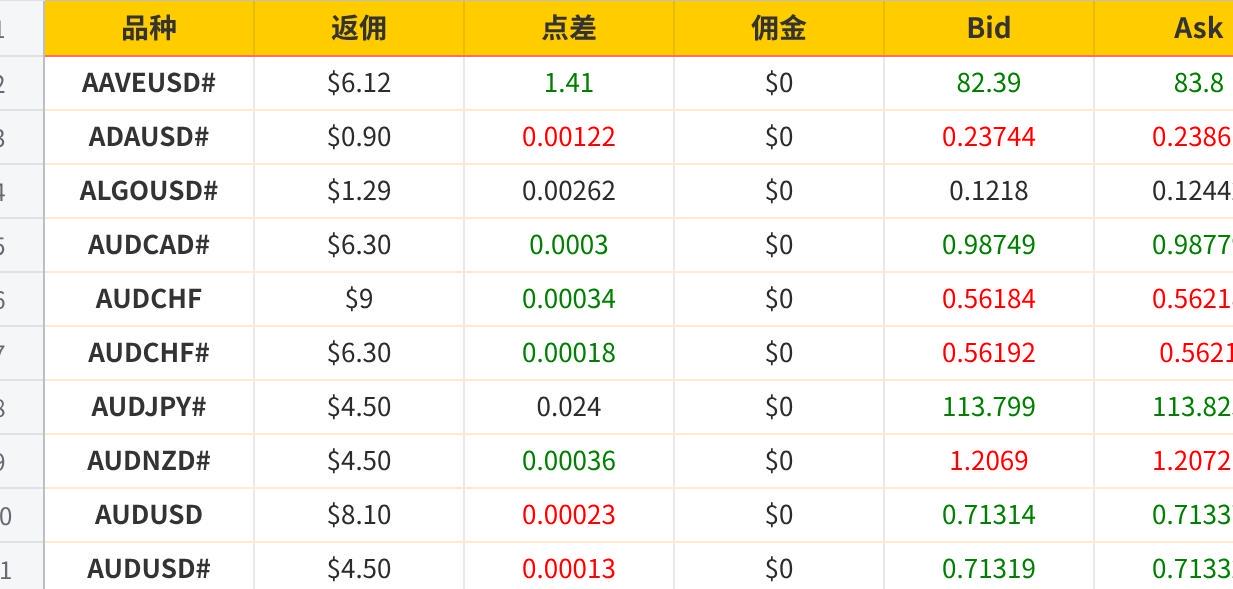Click the $9 rebate for AUDCHF

[x=359, y=299]
